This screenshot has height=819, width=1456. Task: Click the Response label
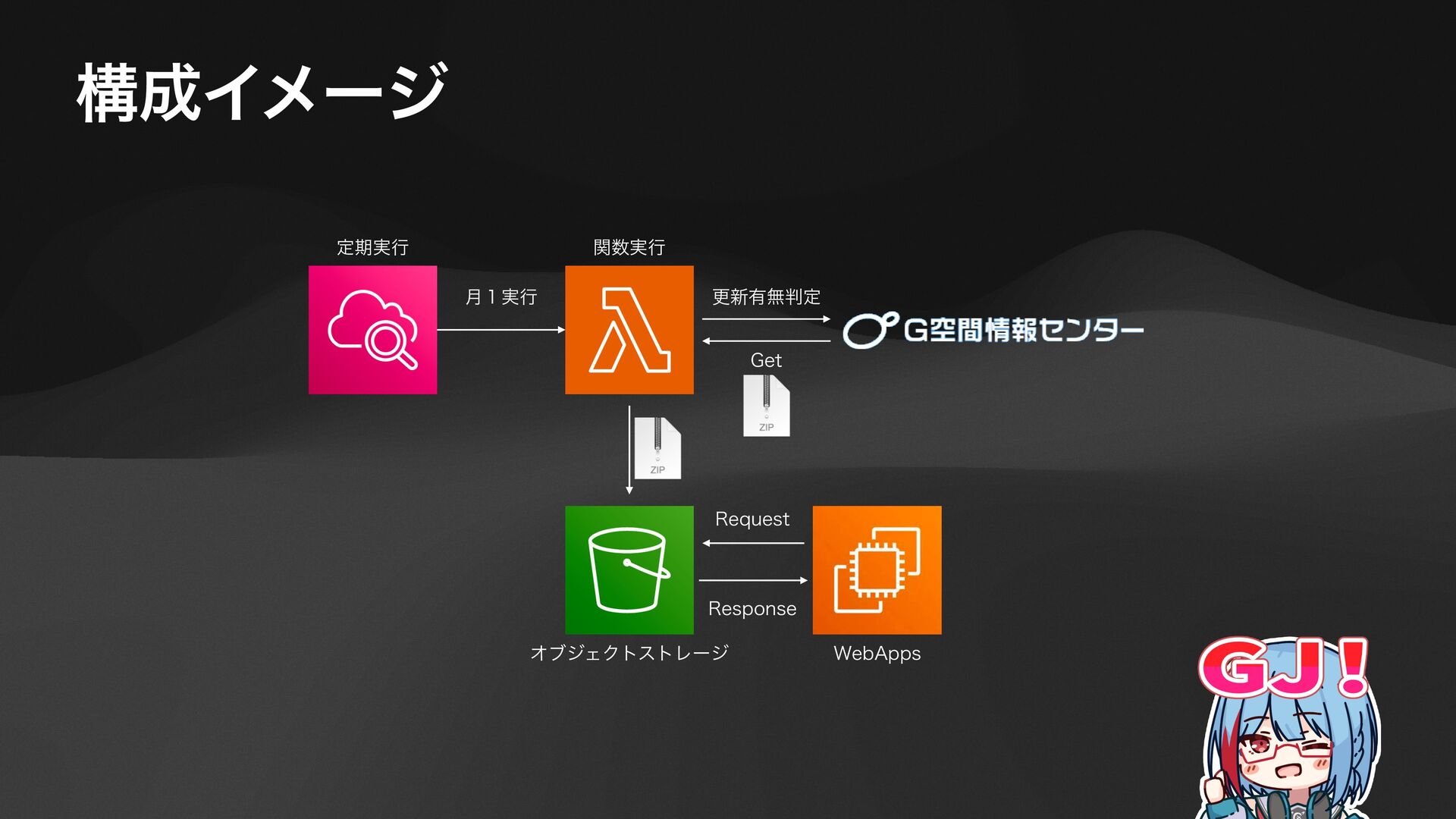(x=752, y=608)
